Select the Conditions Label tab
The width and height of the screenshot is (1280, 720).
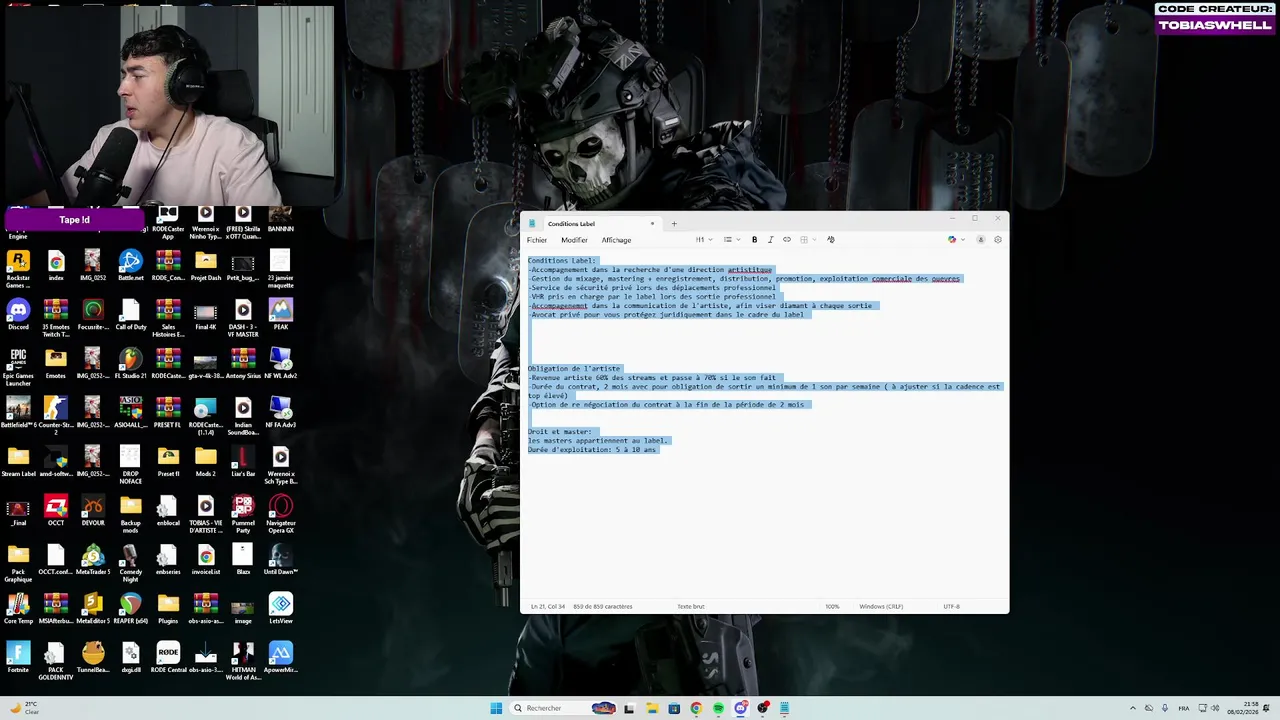[x=591, y=224]
